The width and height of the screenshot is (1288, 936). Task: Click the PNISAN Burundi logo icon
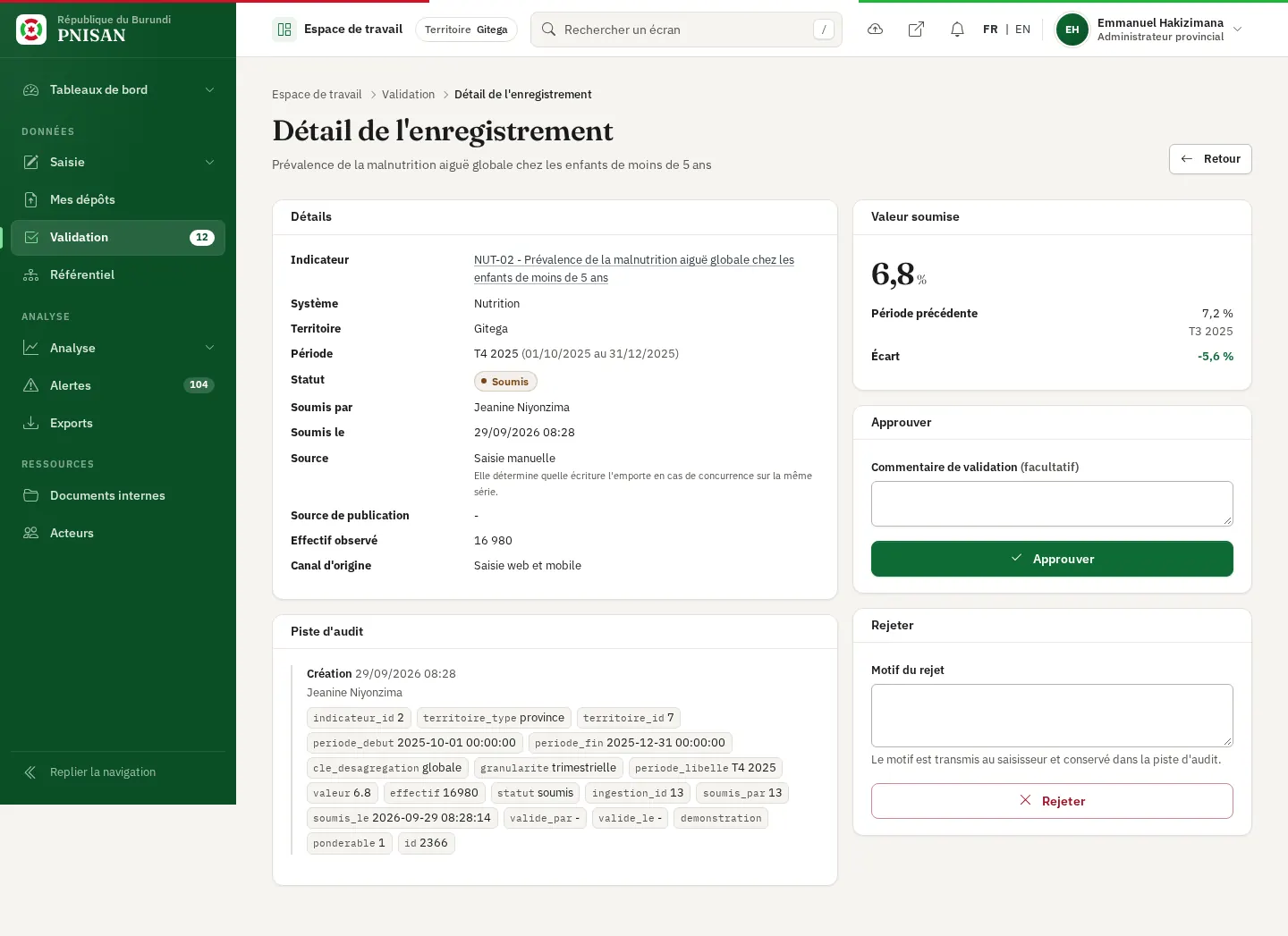pos(31,30)
